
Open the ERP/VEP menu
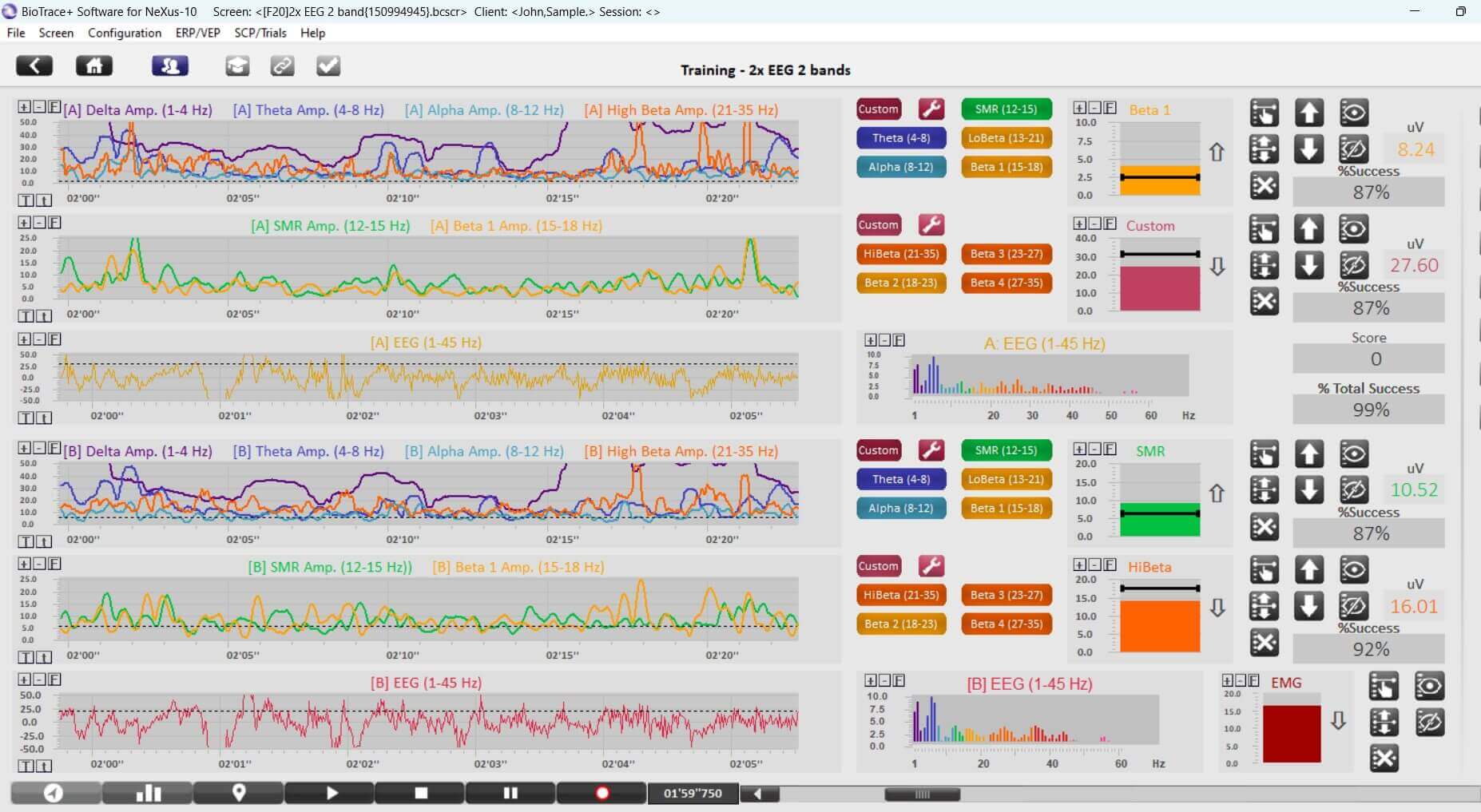click(197, 33)
